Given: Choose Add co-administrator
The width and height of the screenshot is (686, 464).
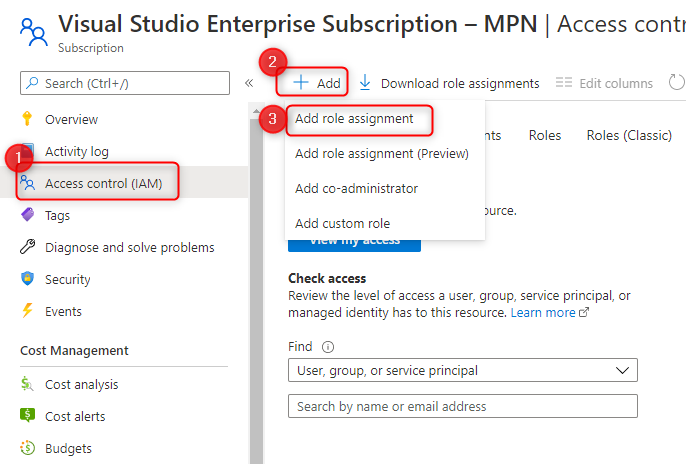Looking at the screenshot, I should (356, 188).
